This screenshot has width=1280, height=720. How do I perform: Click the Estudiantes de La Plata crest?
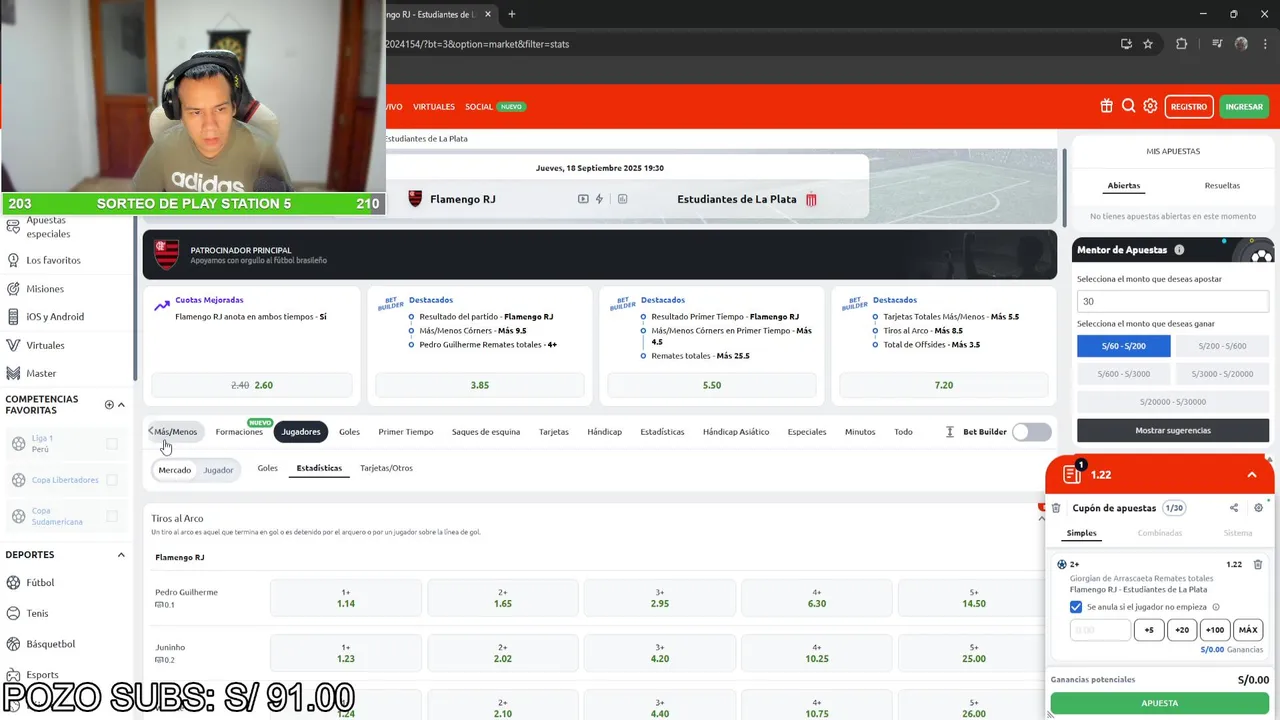(811, 199)
